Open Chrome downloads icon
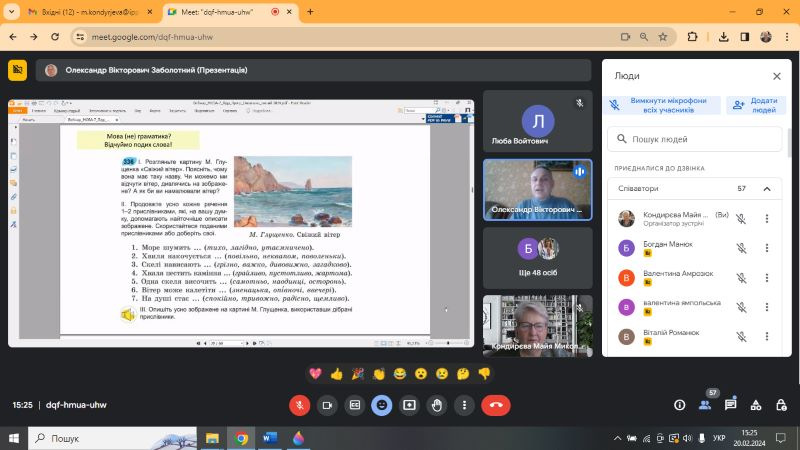 pyautogui.click(x=723, y=37)
